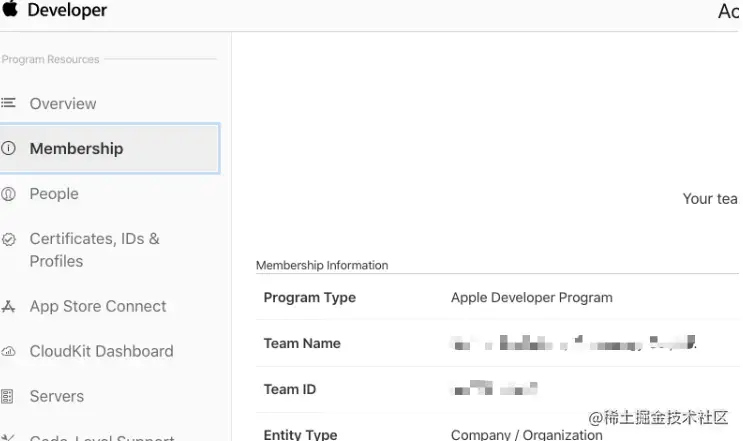
Task: Open CloudKit Dashboard
Action: click(101, 351)
